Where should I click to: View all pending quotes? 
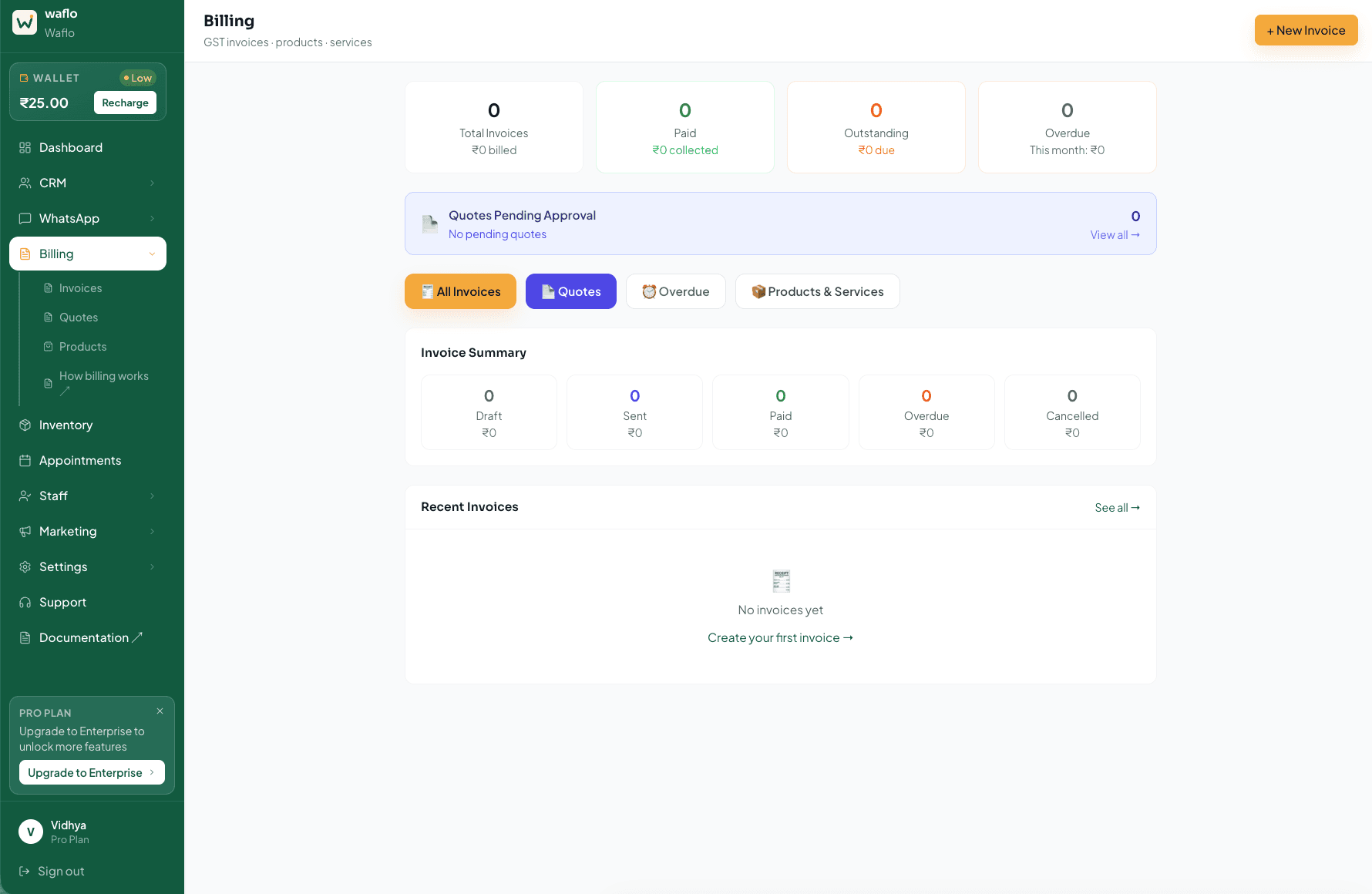click(x=1115, y=234)
